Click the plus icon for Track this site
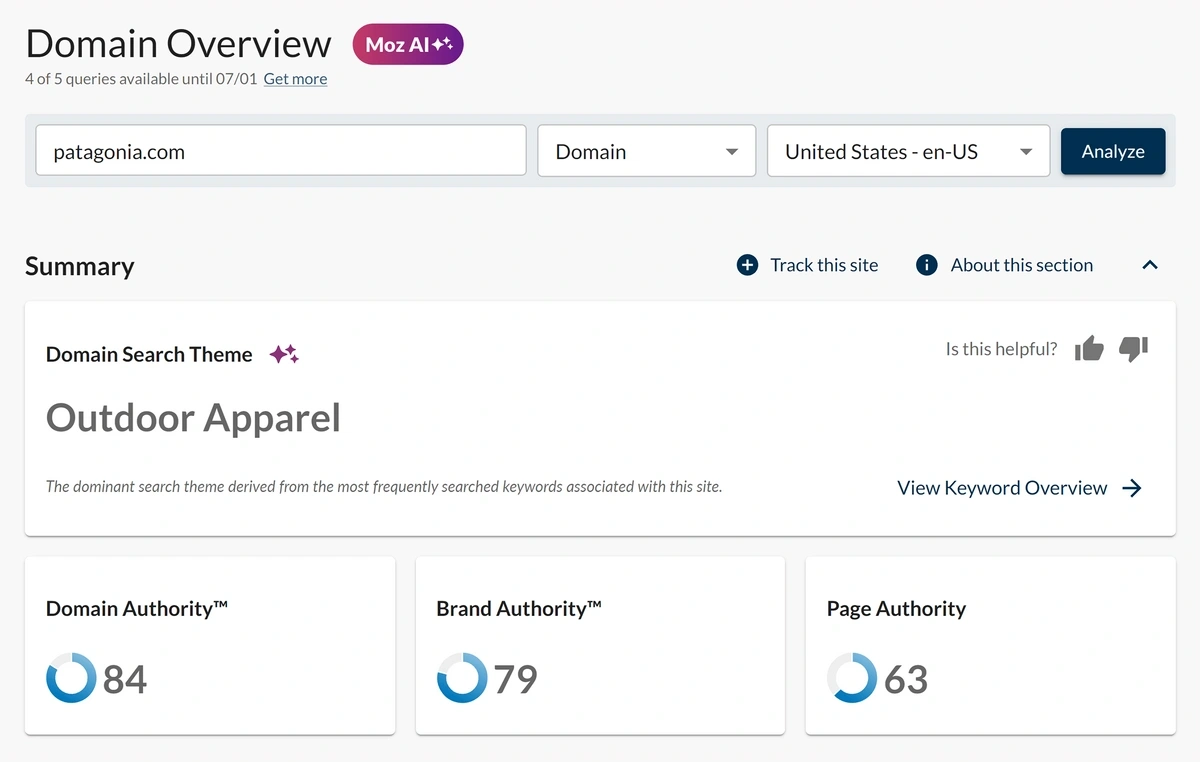Image resolution: width=1200 pixels, height=762 pixels. pos(747,265)
